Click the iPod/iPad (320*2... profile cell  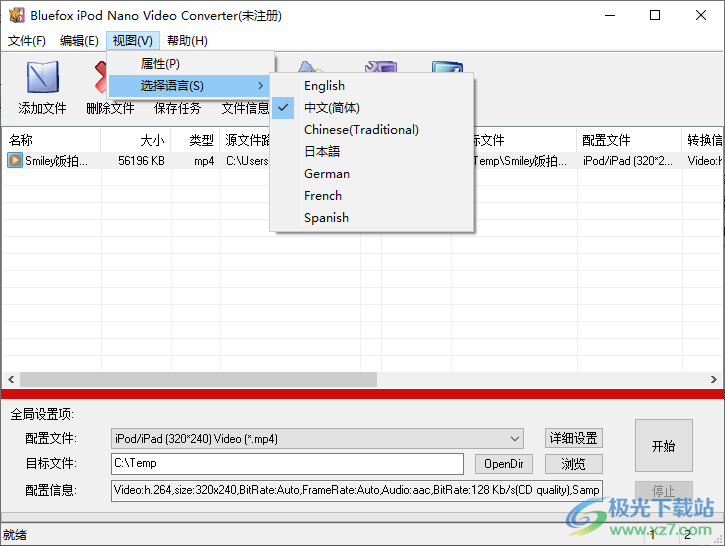tap(627, 161)
